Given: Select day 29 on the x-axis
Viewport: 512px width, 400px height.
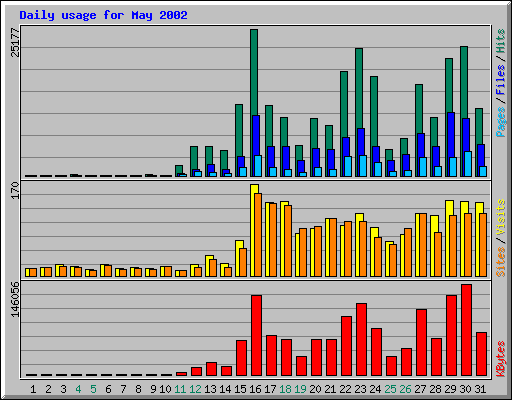Looking at the screenshot, I should tap(450, 389).
